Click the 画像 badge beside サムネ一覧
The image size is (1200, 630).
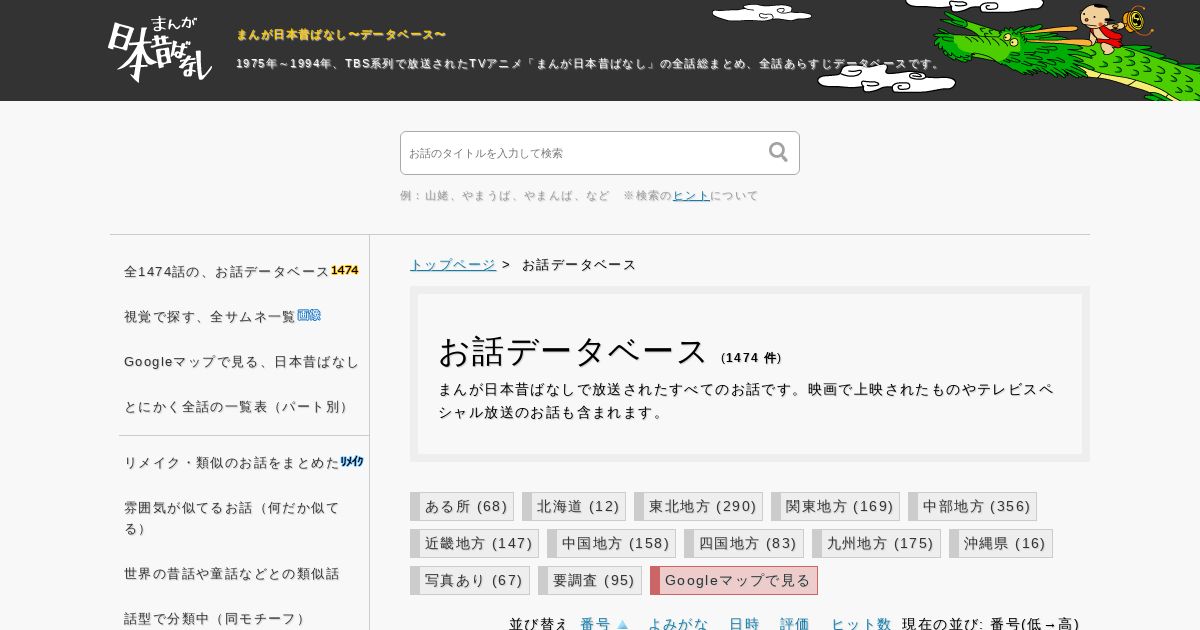point(309,316)
